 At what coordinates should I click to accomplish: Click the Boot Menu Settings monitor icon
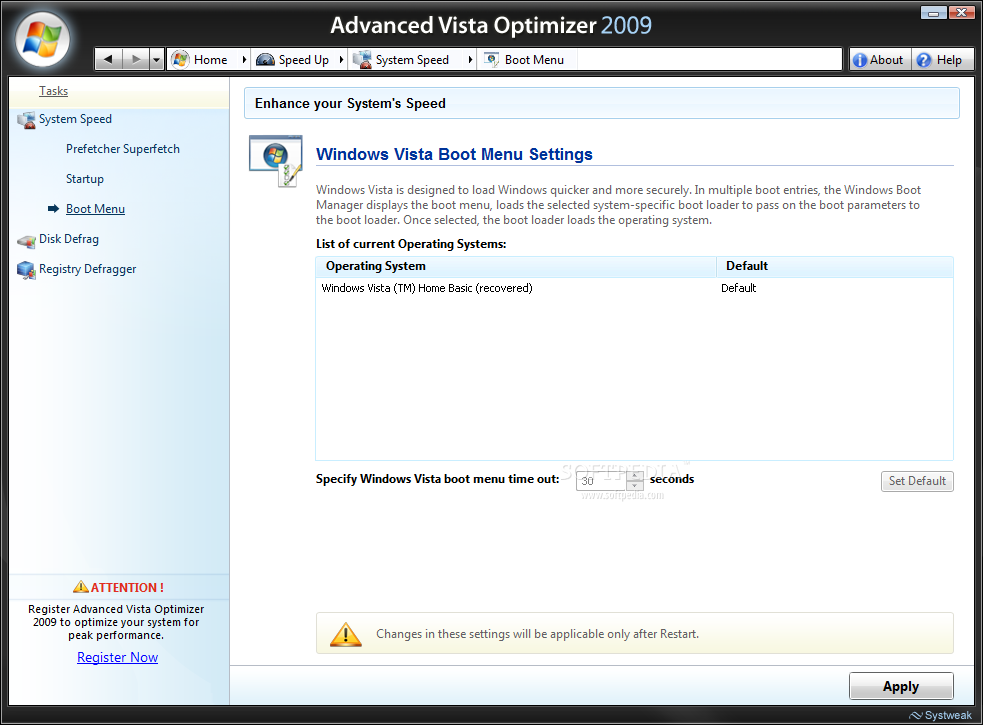[276, 161]
